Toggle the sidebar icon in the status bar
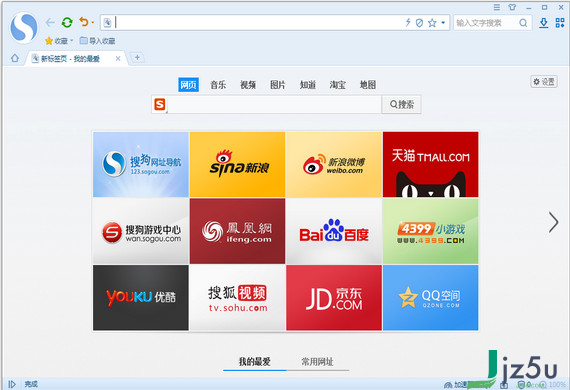 pos(12,384)
